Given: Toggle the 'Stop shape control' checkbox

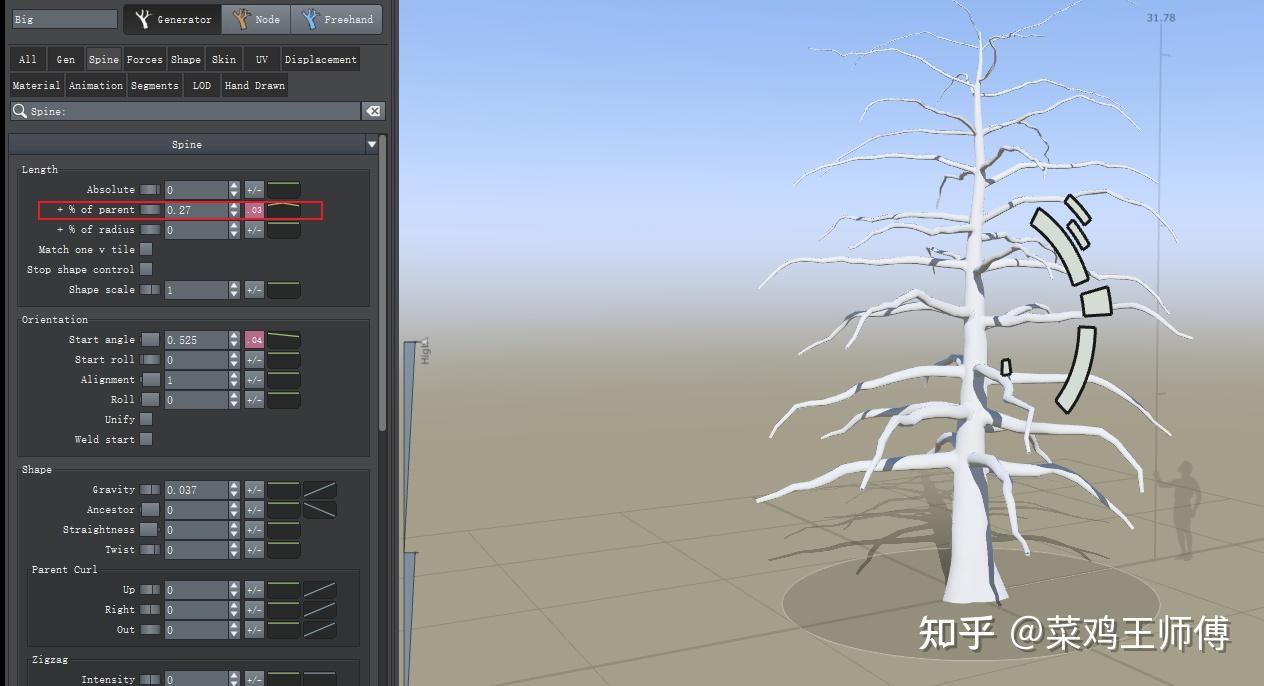Looking at the screenshot, I should click(x=148, y=269).
